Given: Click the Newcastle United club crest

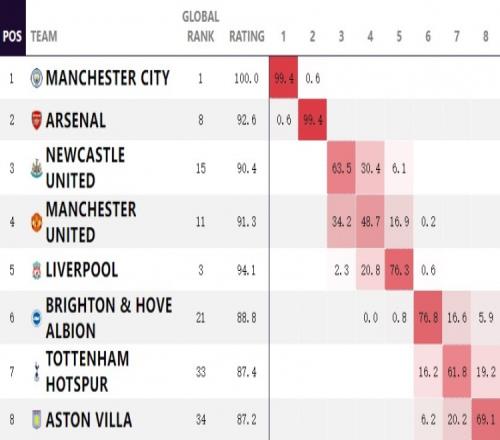Looking at the screenshot, I should click(x=36, y=168).
